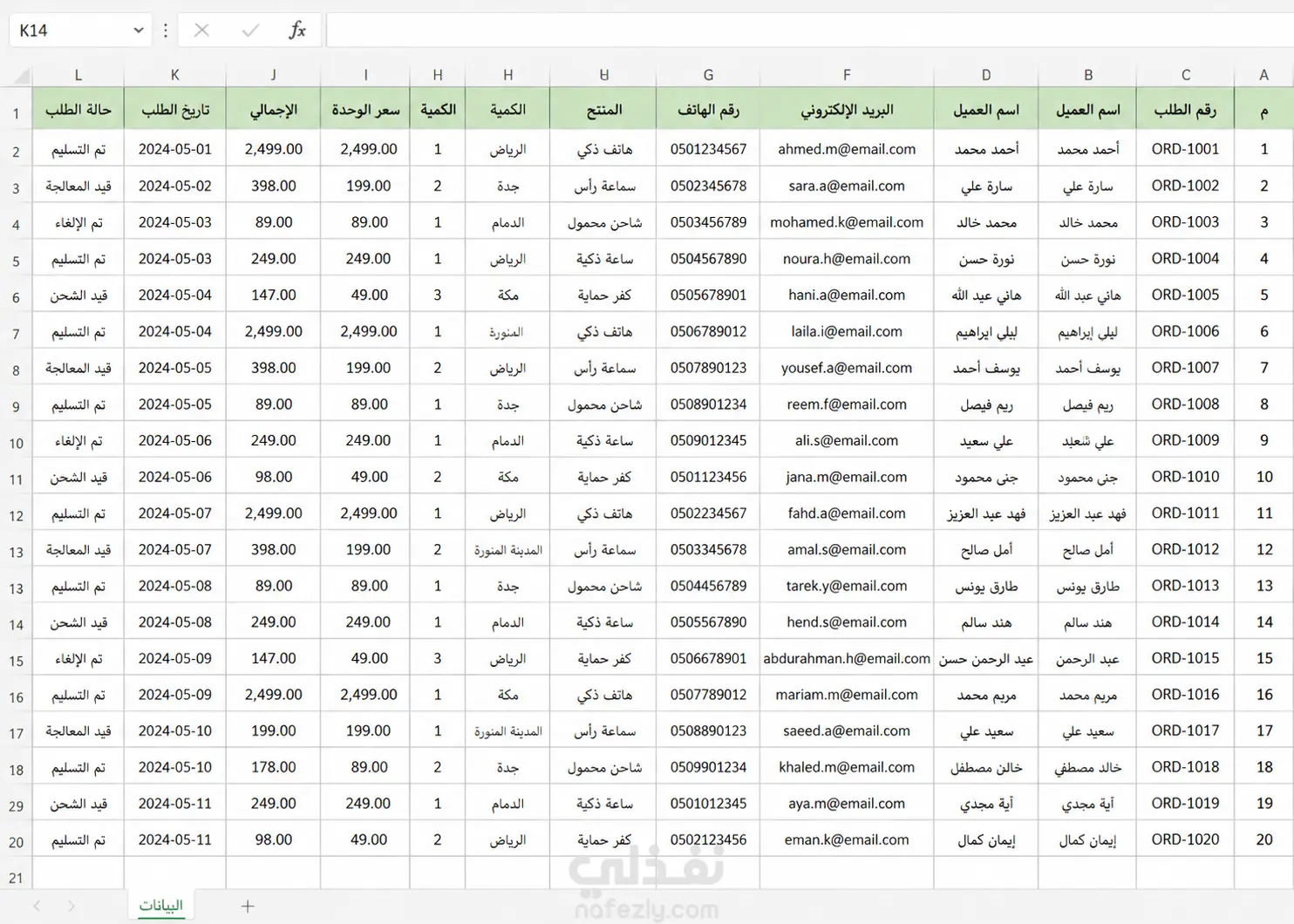Viewport: 1294px width, 924px height.
Task: Click the البريد الإلكتروني header cell
Action: click(x=847, y=110)
